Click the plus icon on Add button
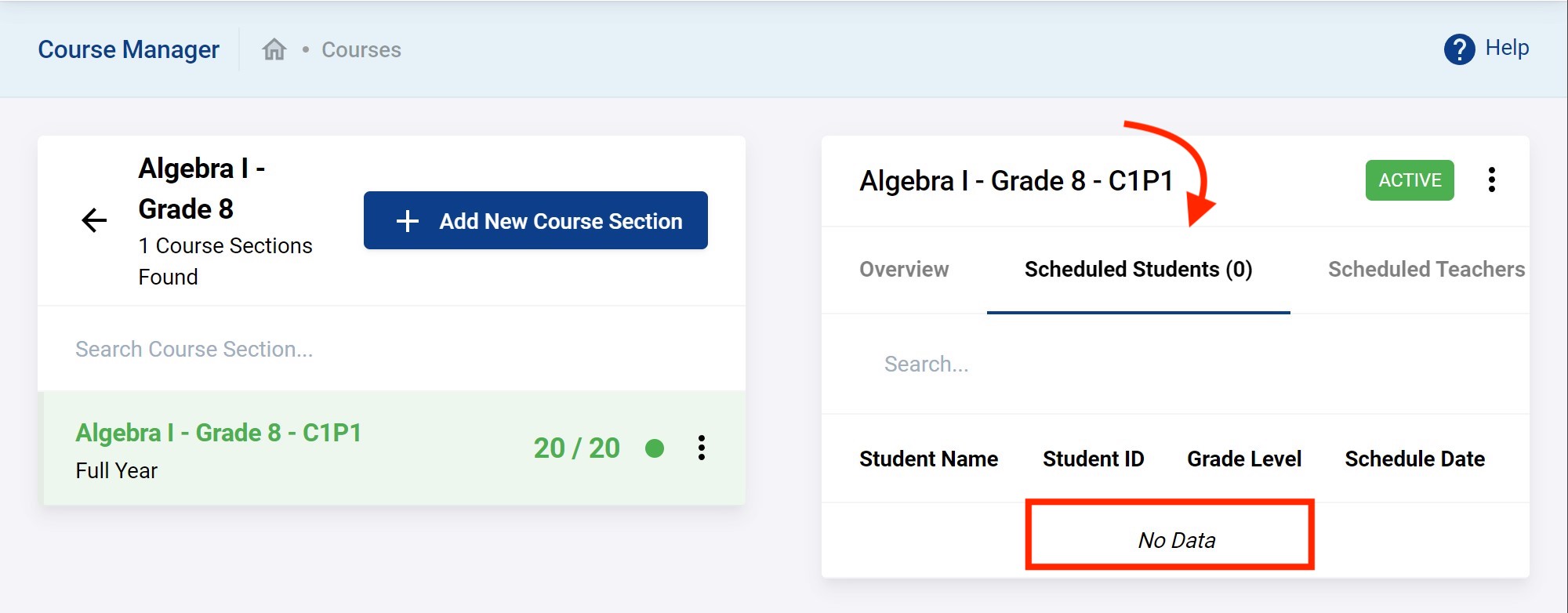This screenshot has width=1568, height=613. 408,221
